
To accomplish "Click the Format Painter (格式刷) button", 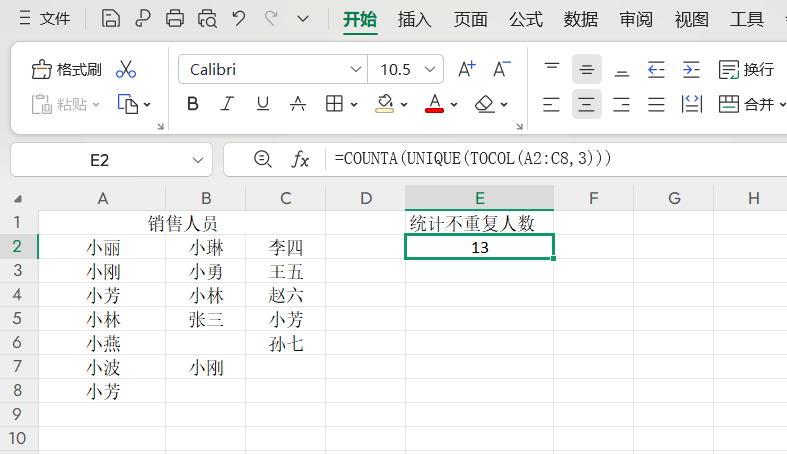I will (x=66, y=69).
